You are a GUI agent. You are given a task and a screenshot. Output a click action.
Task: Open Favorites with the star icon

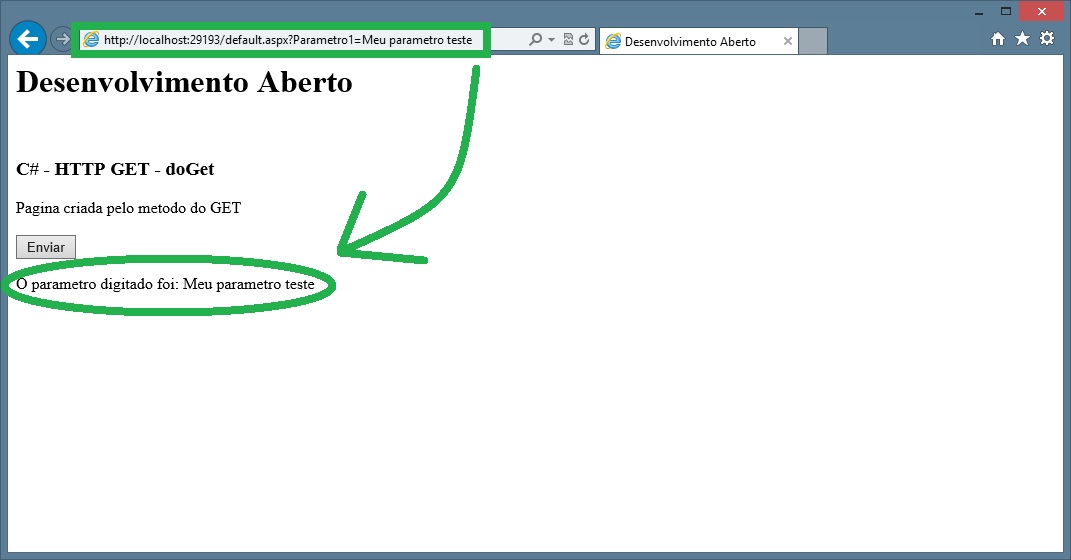[x=1022, y=39]
